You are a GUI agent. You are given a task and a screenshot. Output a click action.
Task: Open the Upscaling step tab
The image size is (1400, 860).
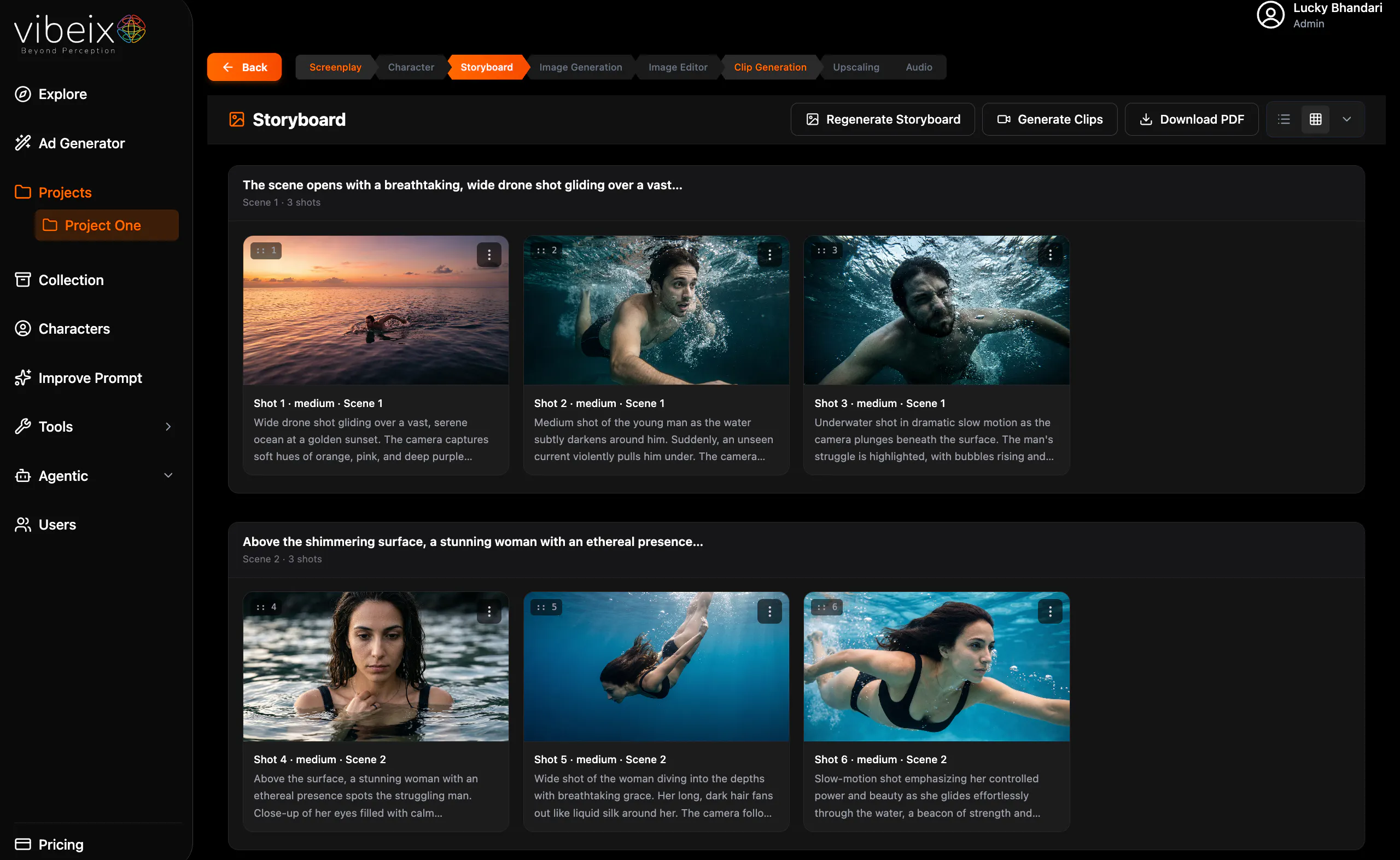pos(855,67)
